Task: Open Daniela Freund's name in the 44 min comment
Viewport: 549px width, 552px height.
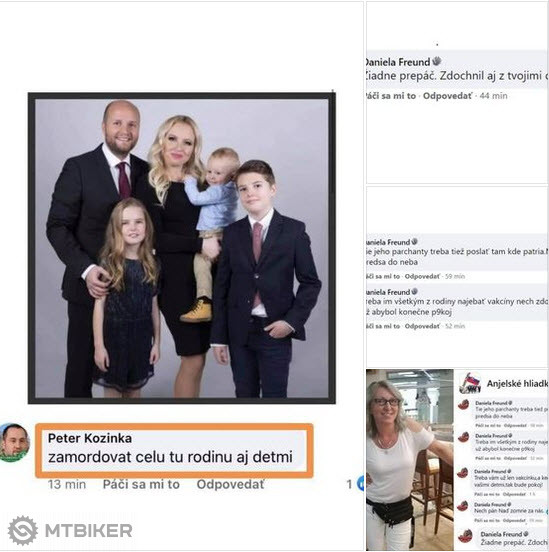Action: [x=398, y=62]
